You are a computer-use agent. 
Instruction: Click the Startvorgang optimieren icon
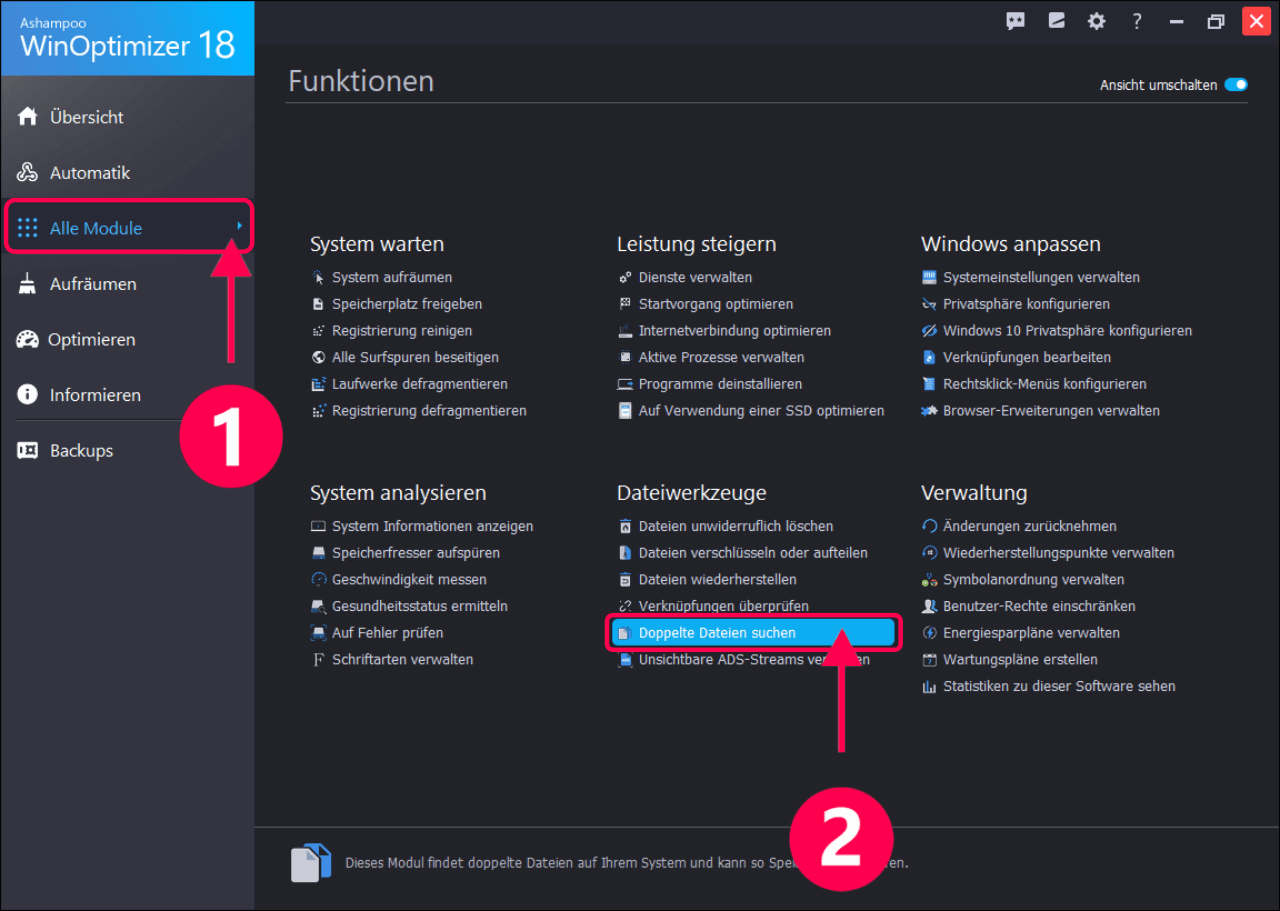pyautogui.click(x=625, y=304)
